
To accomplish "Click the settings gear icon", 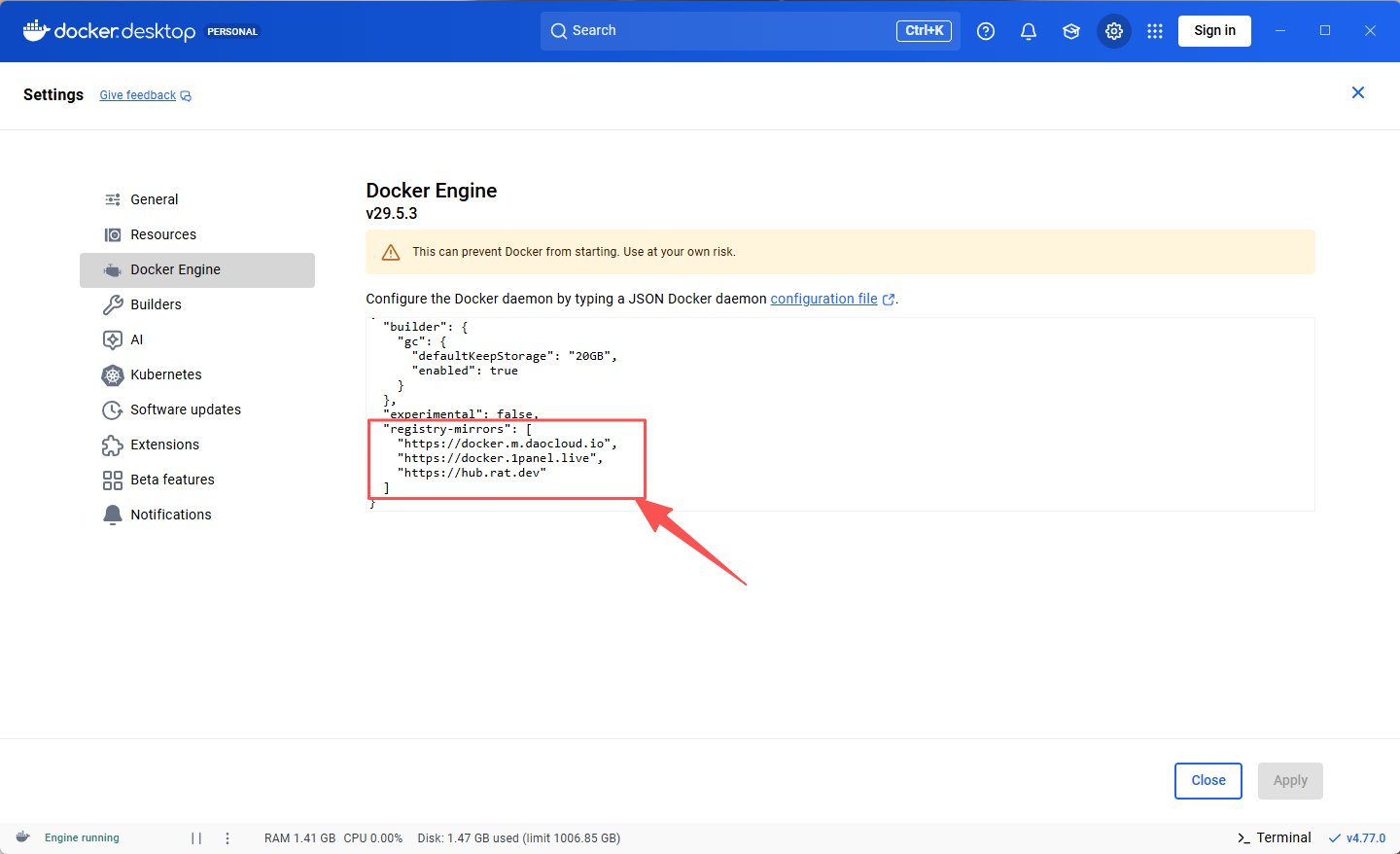I will coord(1114,31).
